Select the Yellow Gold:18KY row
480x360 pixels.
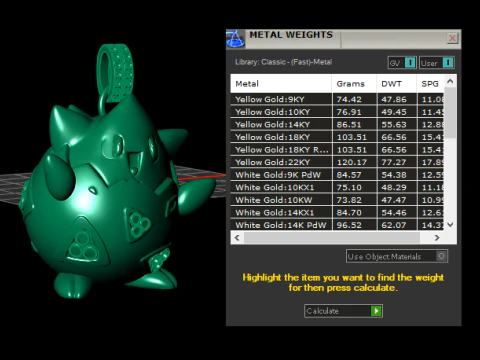point(337,137)
